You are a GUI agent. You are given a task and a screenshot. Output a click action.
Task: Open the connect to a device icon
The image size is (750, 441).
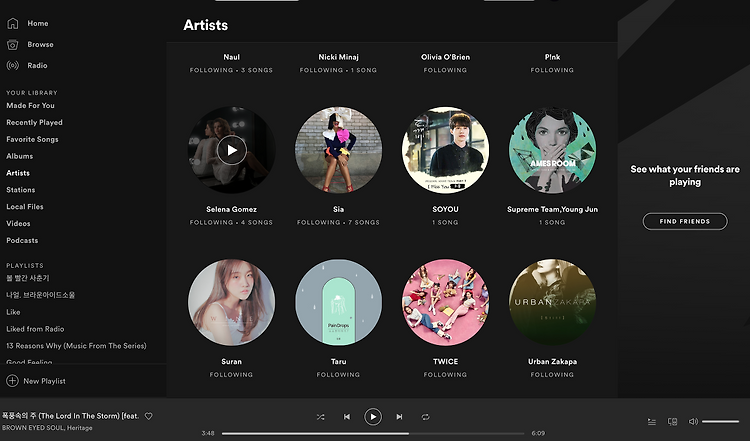pos(673,422)
